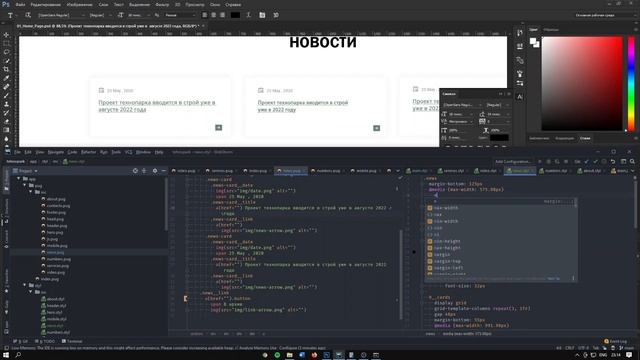Open Project panel settings gear
This screenshot has height=360, width=640.
pos(155,171)
